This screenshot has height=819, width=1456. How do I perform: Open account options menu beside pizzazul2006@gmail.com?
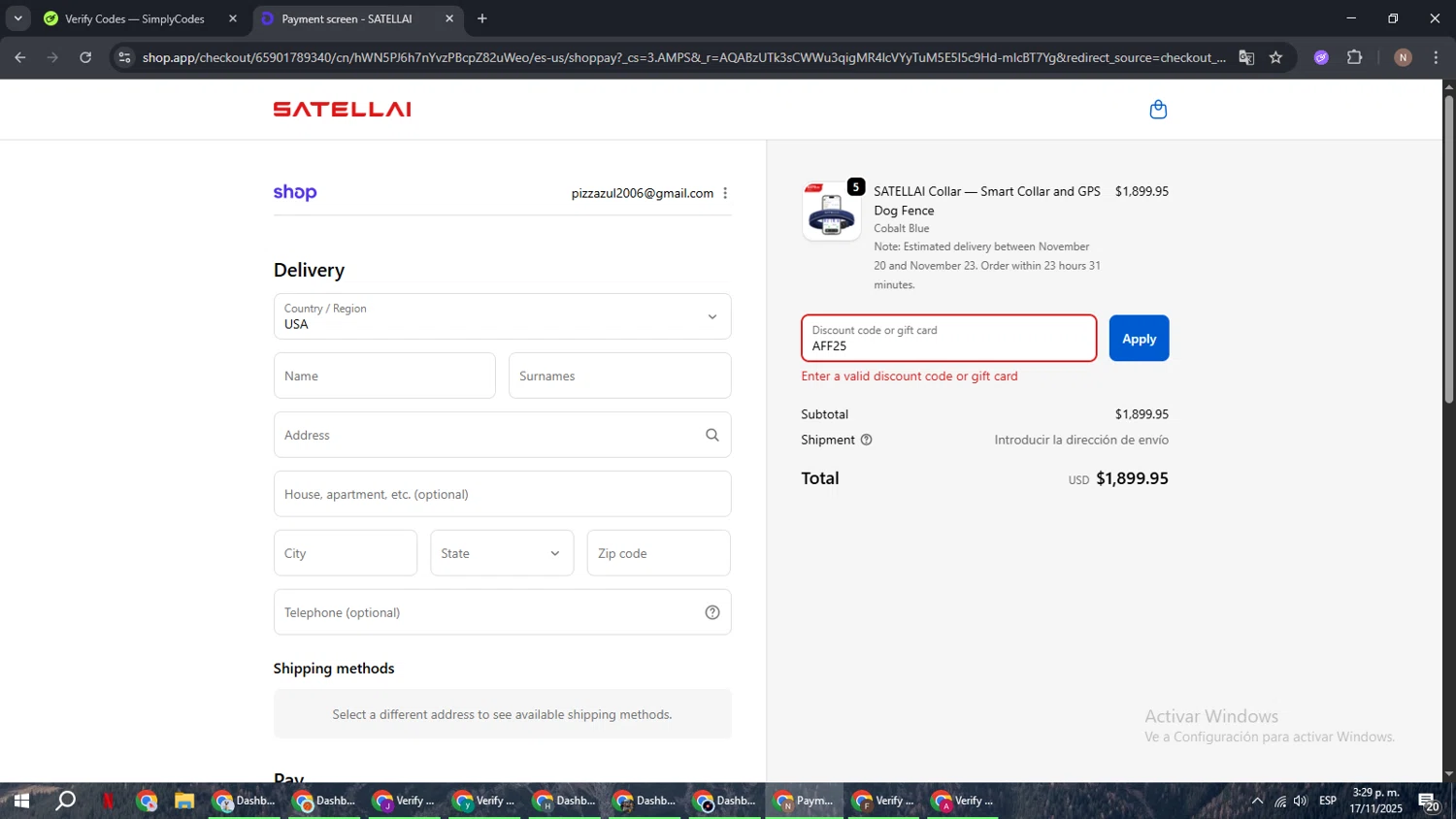click(725, 193)
